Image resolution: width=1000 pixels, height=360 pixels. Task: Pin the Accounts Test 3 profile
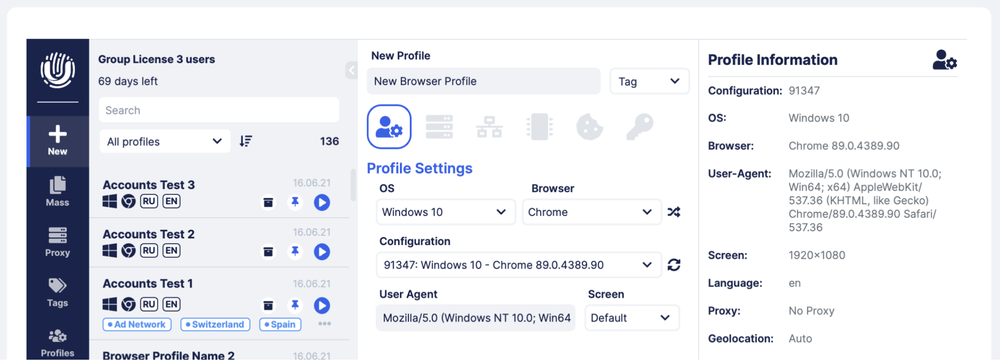(295, 202)
